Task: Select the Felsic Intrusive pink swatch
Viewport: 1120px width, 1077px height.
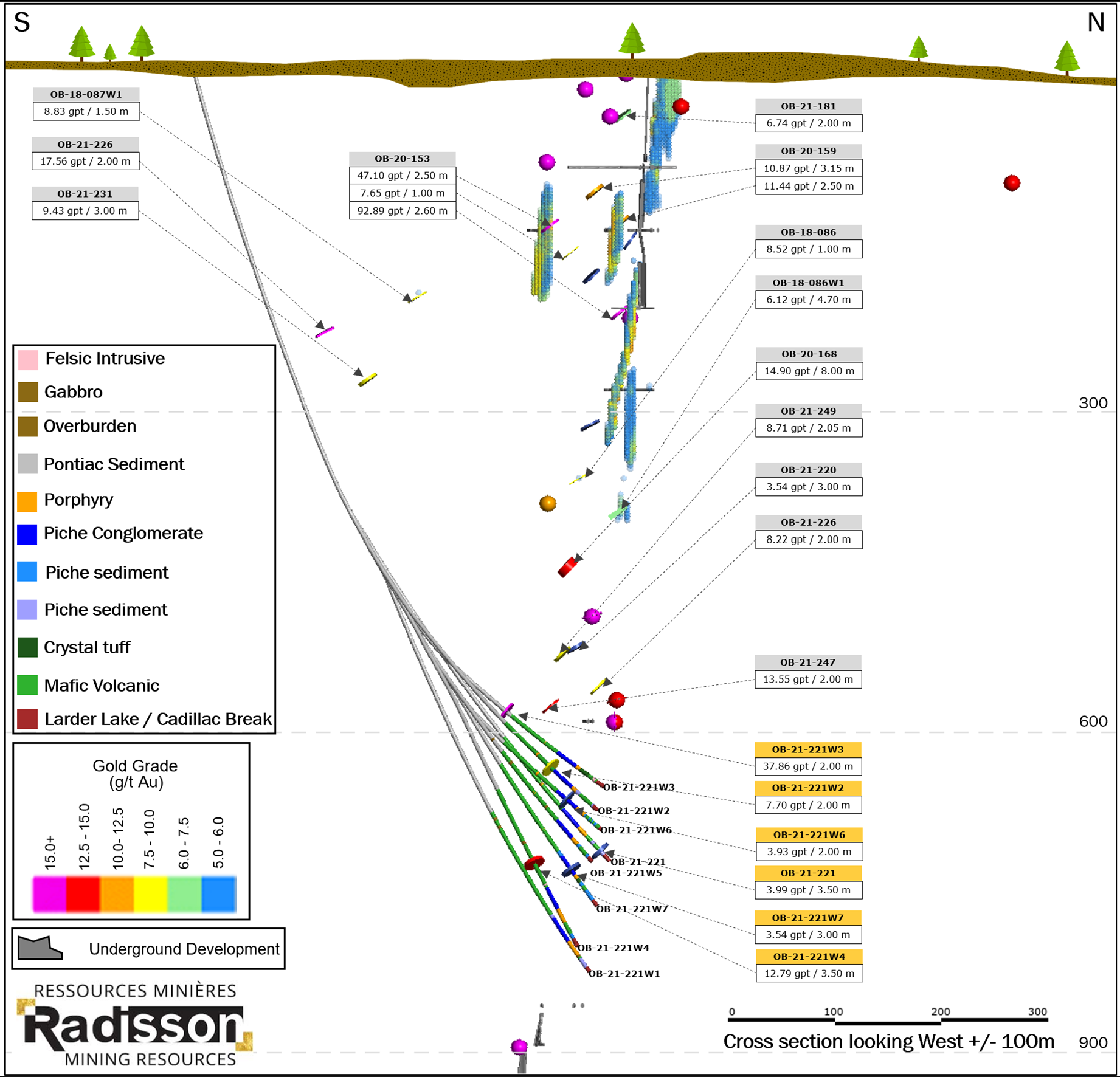Action: pos(28,359)
